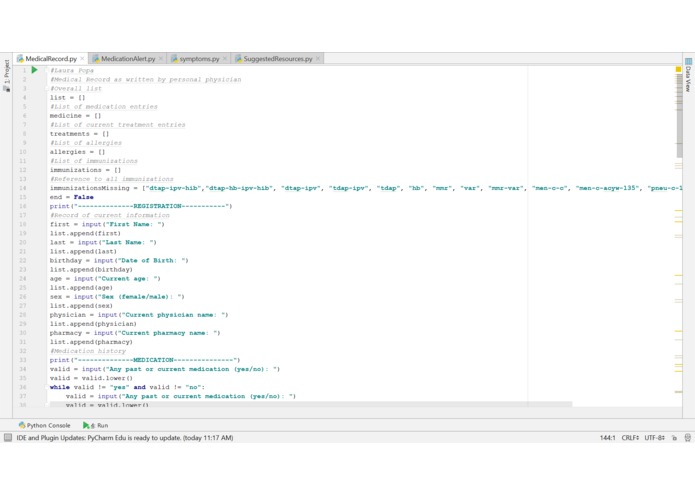Click the 'Last Name' input line
695x494 pixels.
[x=103, y=242]
